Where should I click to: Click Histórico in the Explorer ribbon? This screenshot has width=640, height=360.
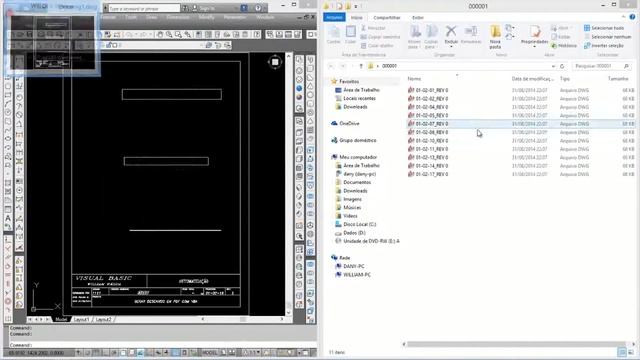click(x=564, y=46)
